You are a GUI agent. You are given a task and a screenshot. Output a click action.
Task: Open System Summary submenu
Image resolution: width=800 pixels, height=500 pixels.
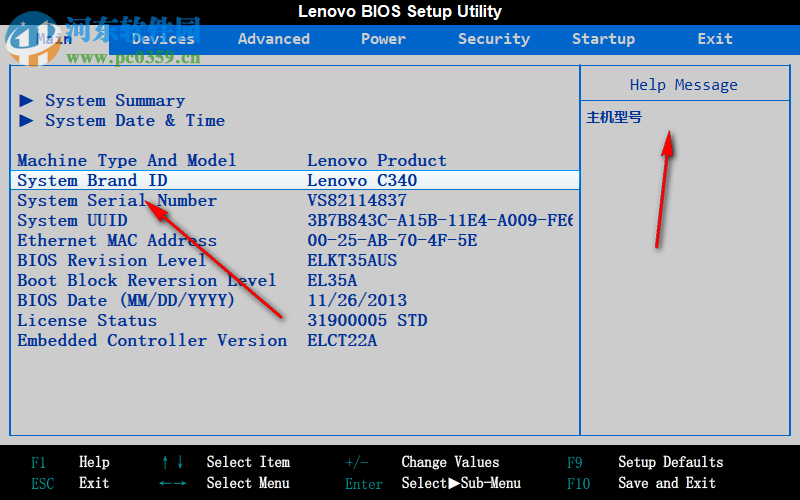115,101
